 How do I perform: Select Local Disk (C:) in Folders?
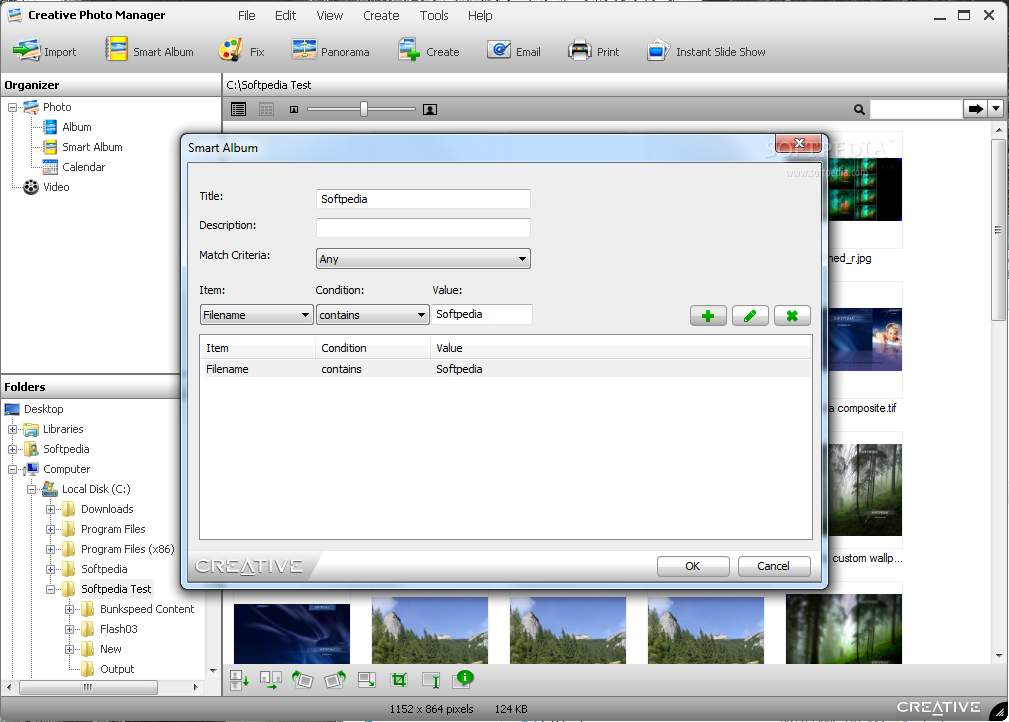pyautogui.click(x=96, y=489)
